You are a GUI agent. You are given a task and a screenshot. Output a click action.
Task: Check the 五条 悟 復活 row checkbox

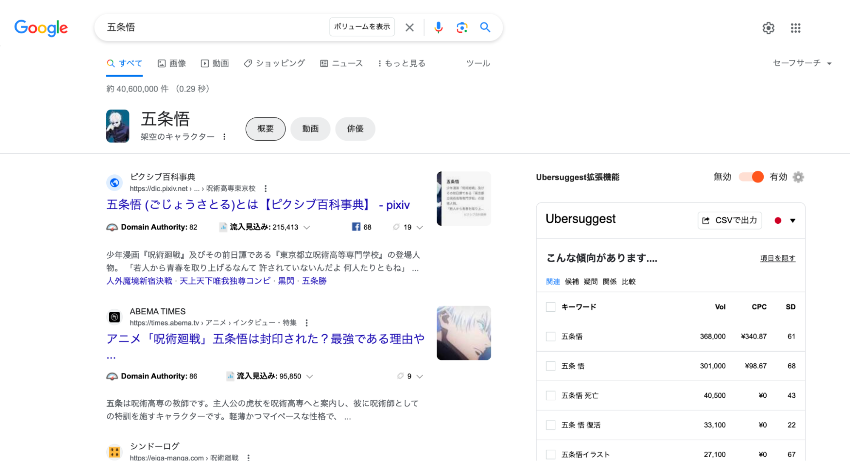[x=551, y=425]
